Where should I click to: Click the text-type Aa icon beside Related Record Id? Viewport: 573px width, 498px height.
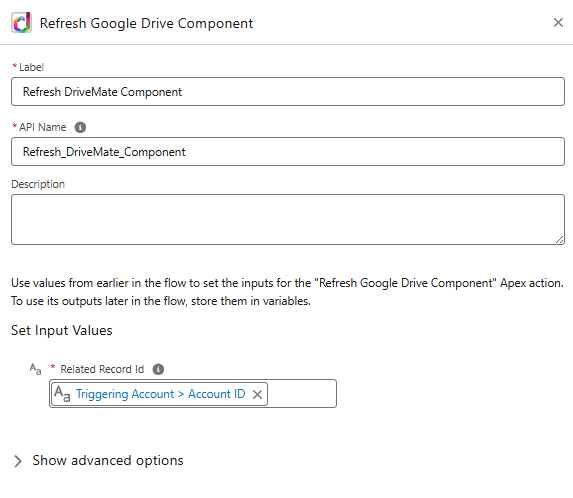(35, 369)
